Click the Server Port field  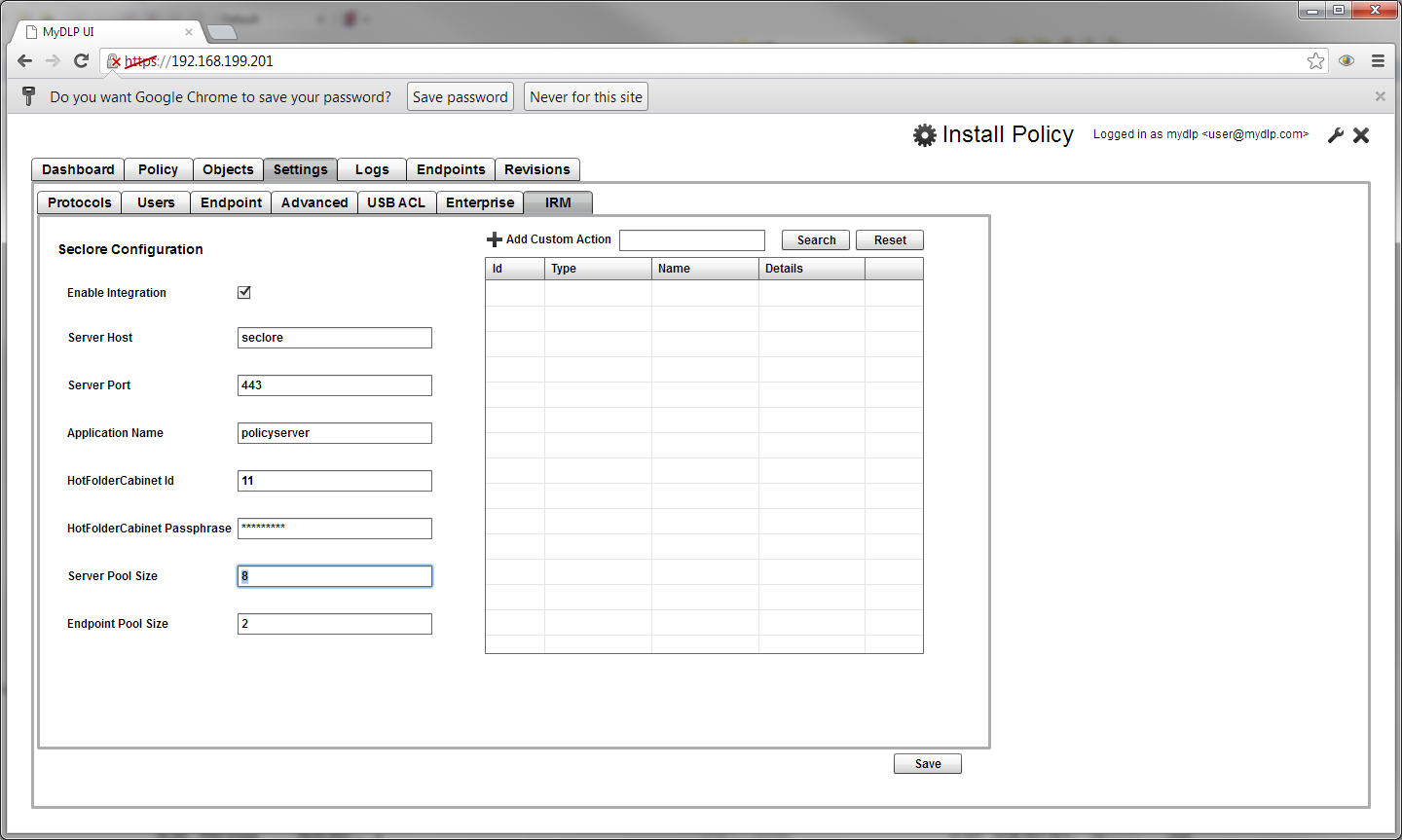pos(335,385)
